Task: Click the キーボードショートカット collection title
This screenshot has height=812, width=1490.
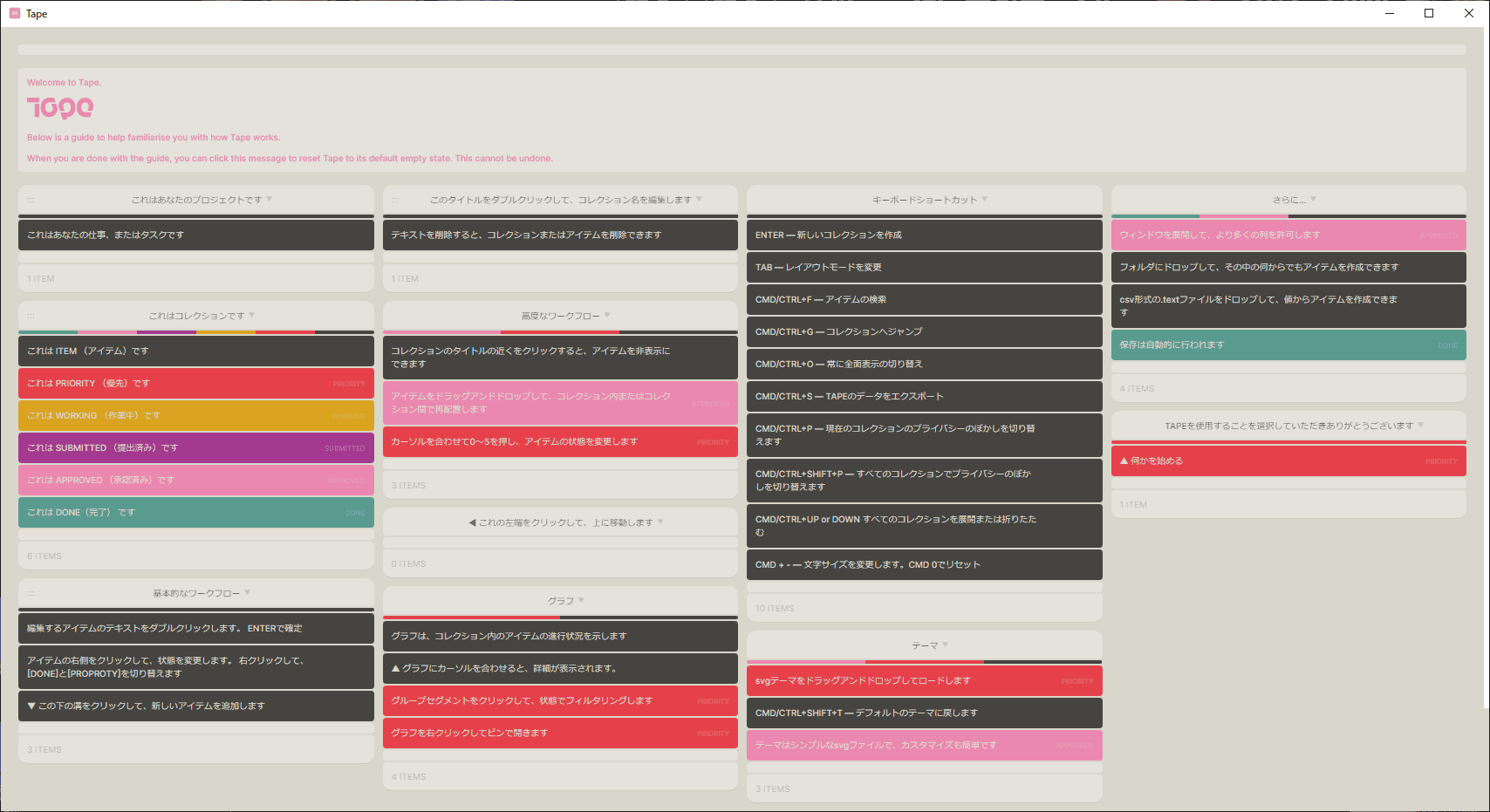Action: (925, 200)
